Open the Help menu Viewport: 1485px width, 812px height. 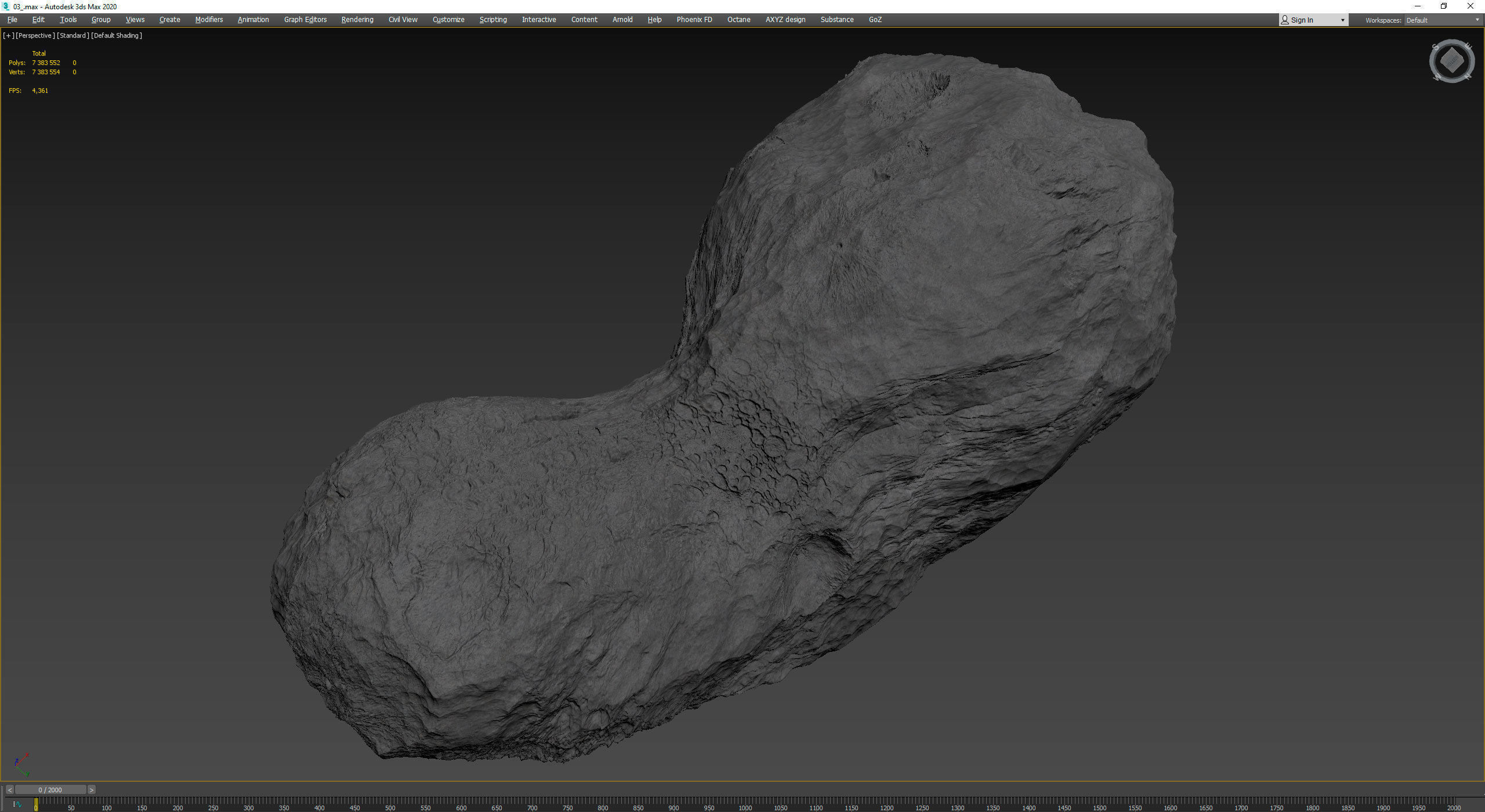click(654, 20)
